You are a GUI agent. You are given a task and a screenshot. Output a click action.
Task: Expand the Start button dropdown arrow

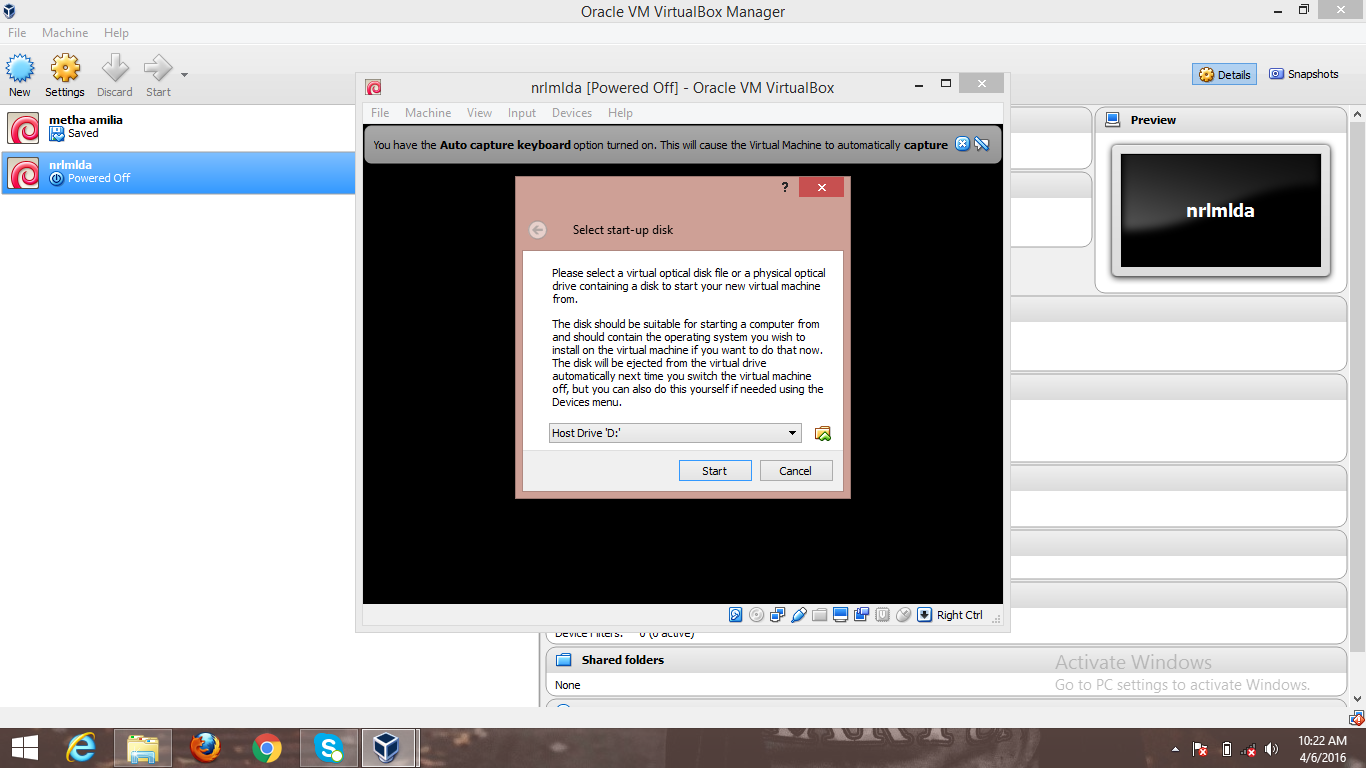pos(184,75)
